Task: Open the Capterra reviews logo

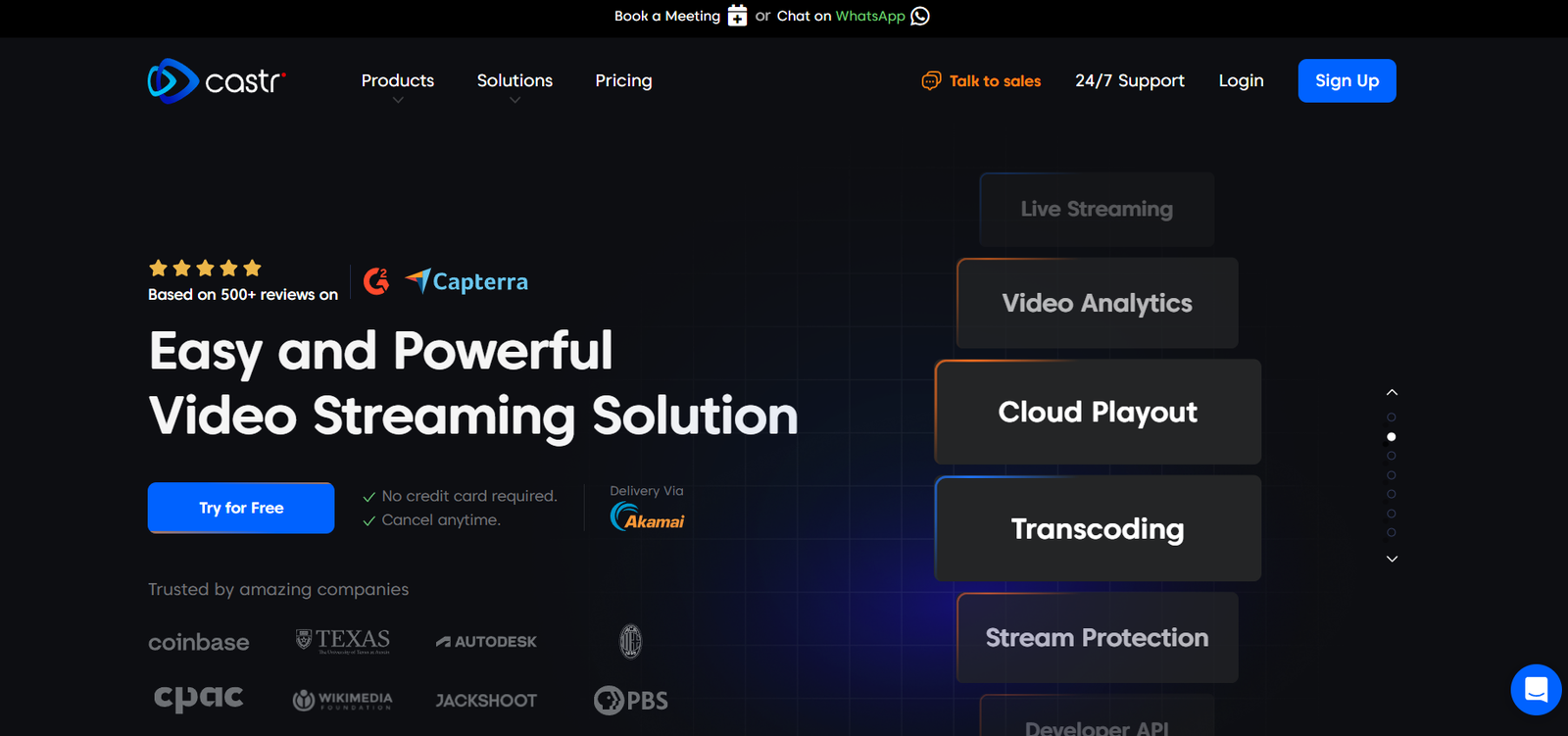Action: [x=467, y=281]
